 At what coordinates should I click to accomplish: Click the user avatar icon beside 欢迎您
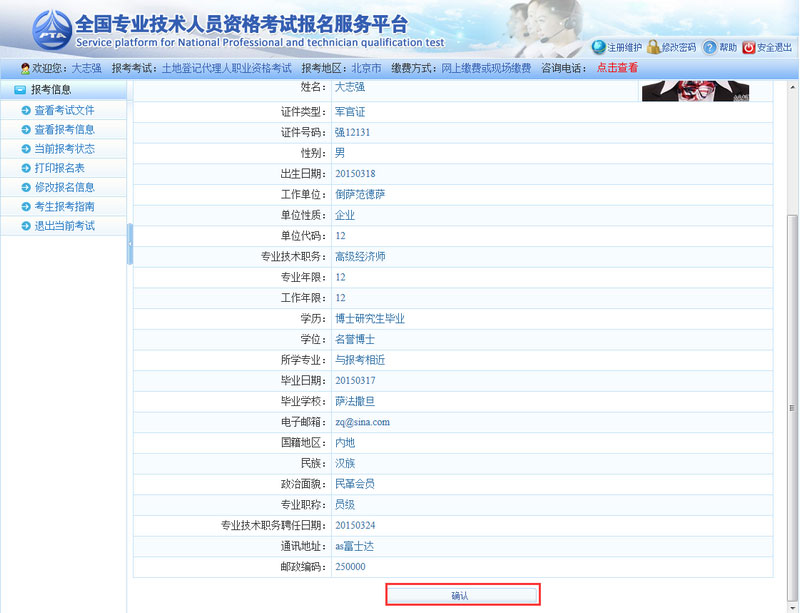(25, 68)
